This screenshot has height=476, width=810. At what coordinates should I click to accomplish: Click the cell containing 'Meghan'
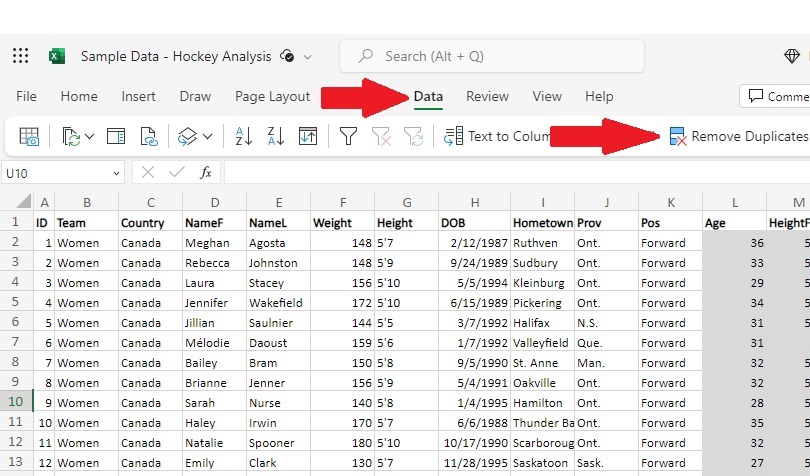214,243
